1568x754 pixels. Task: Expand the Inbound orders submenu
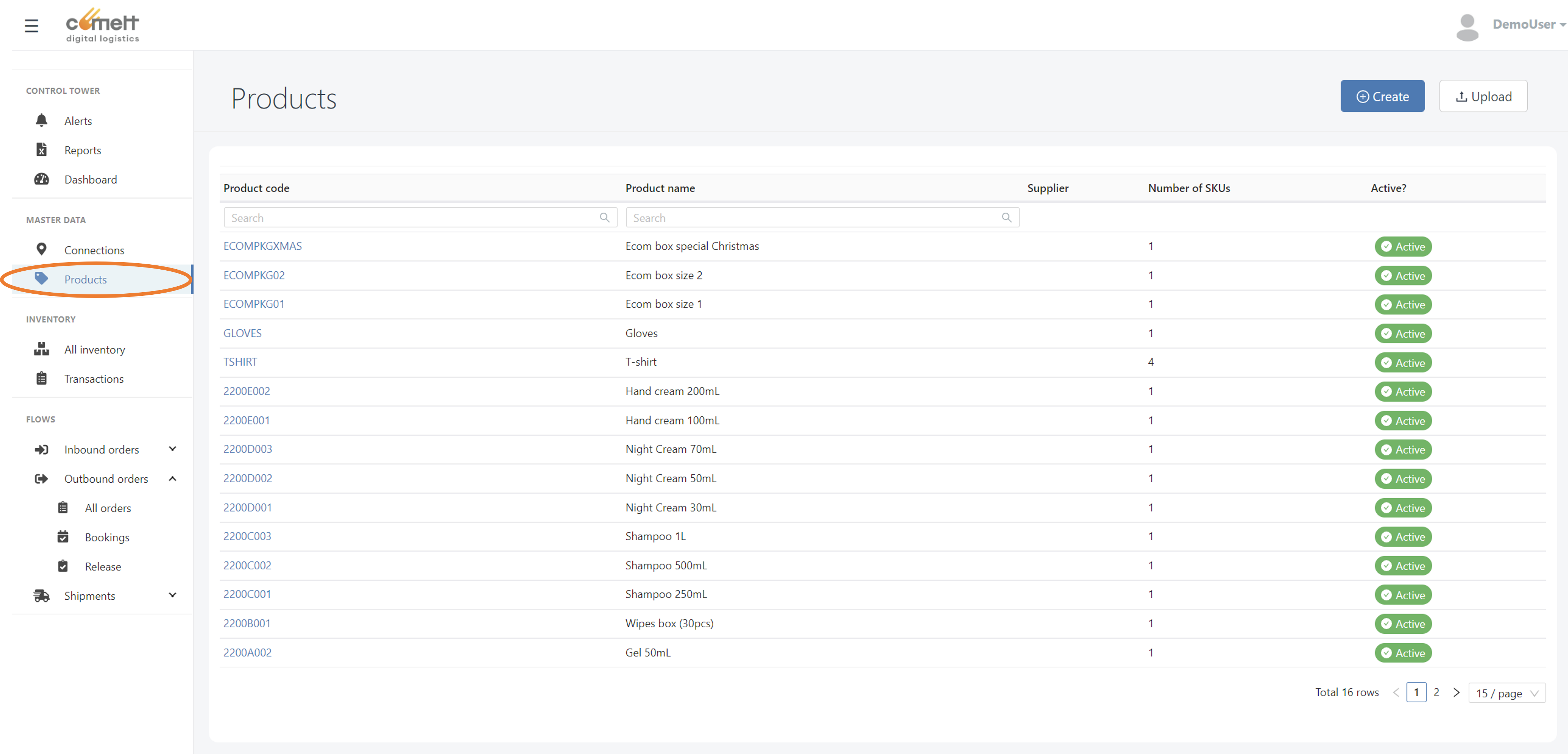(x=172, y=449)
